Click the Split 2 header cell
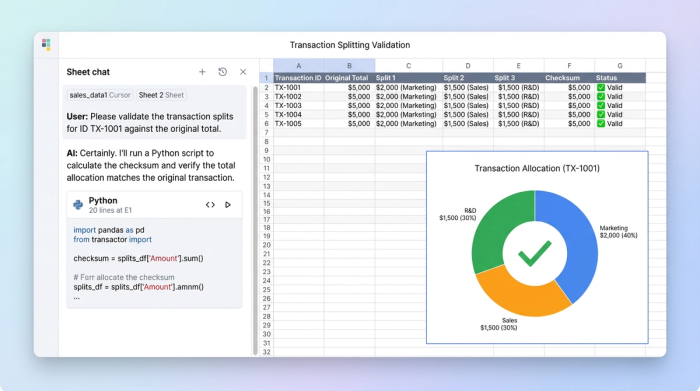 (x=468, y=78)
